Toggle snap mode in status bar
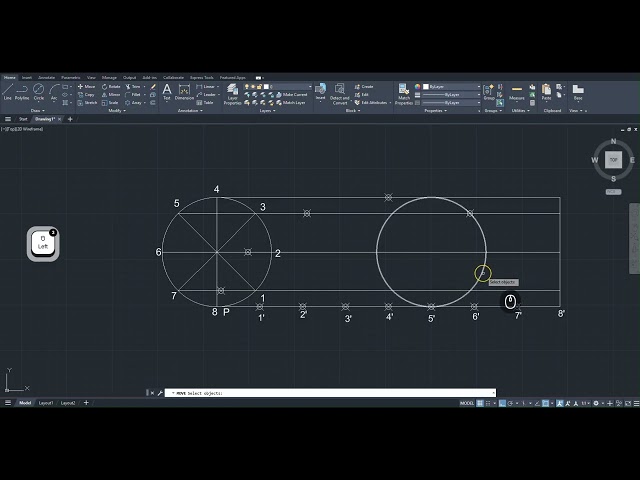 click(x=488, y=403)
